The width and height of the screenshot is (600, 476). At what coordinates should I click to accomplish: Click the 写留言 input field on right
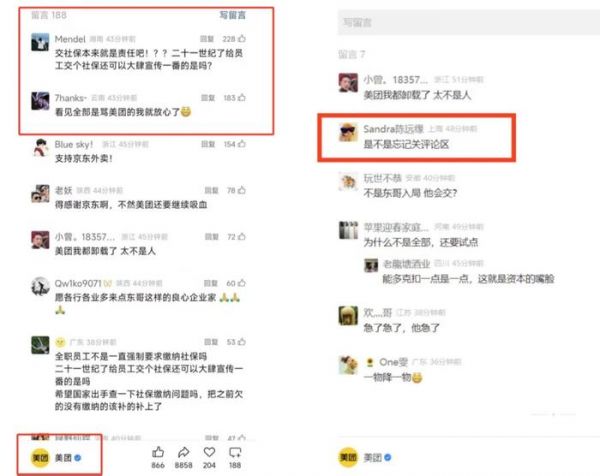point(469,23)
